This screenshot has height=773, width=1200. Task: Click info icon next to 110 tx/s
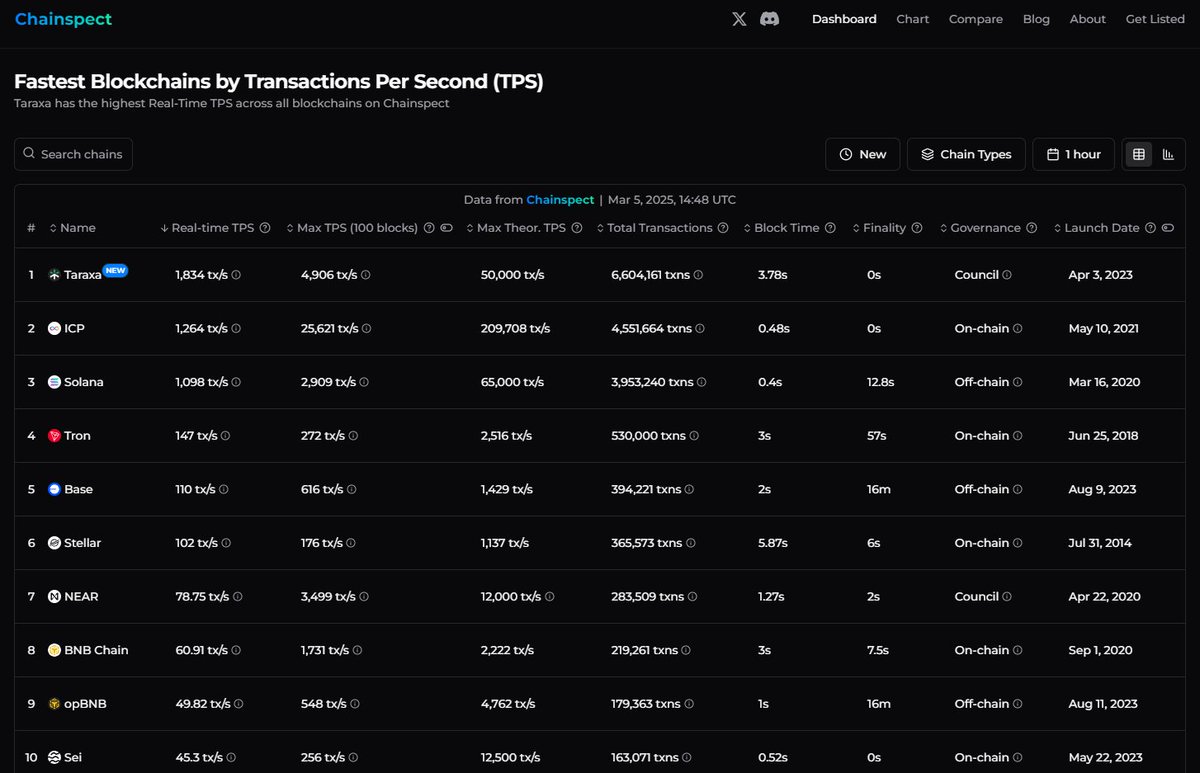pos(224,490)
